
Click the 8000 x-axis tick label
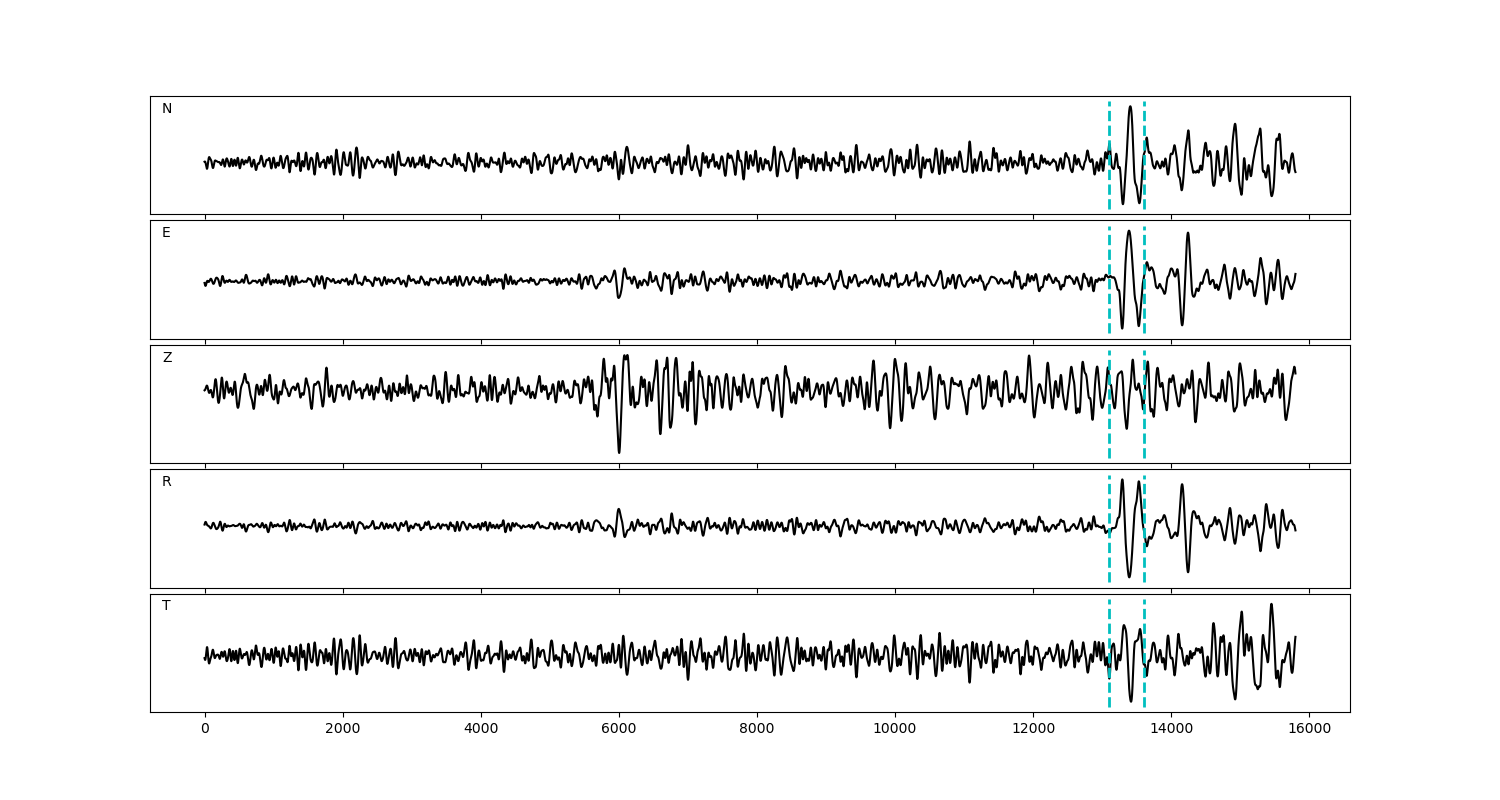[757, 730]
